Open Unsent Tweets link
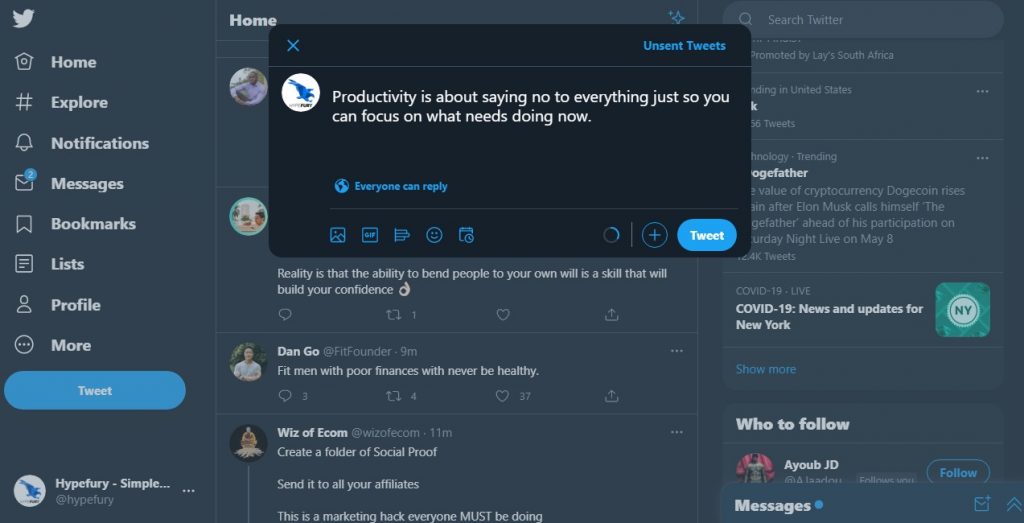1024x523 pixels. coord(684,45)
